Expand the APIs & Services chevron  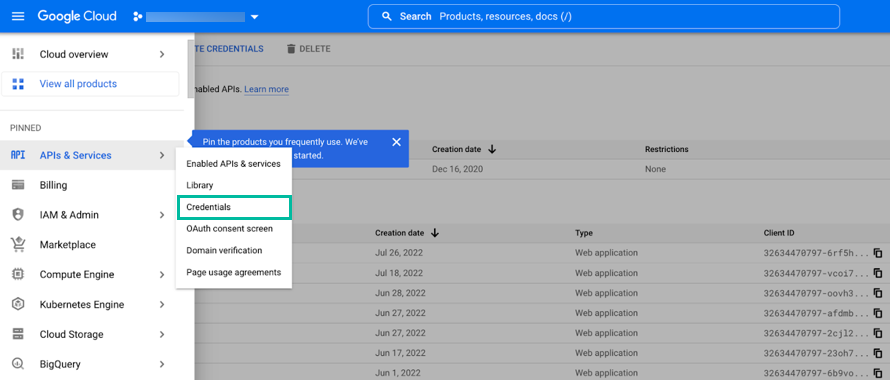coord(162,155)
